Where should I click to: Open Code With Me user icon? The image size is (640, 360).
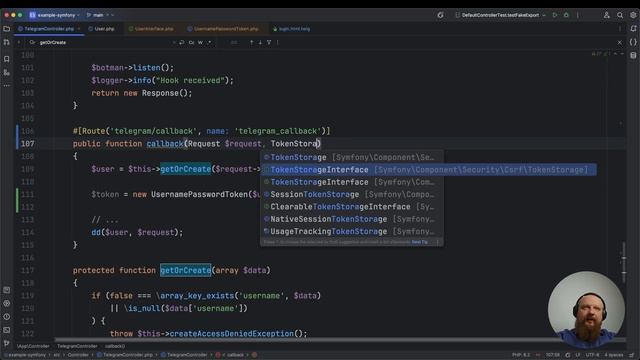click(607, 15)
